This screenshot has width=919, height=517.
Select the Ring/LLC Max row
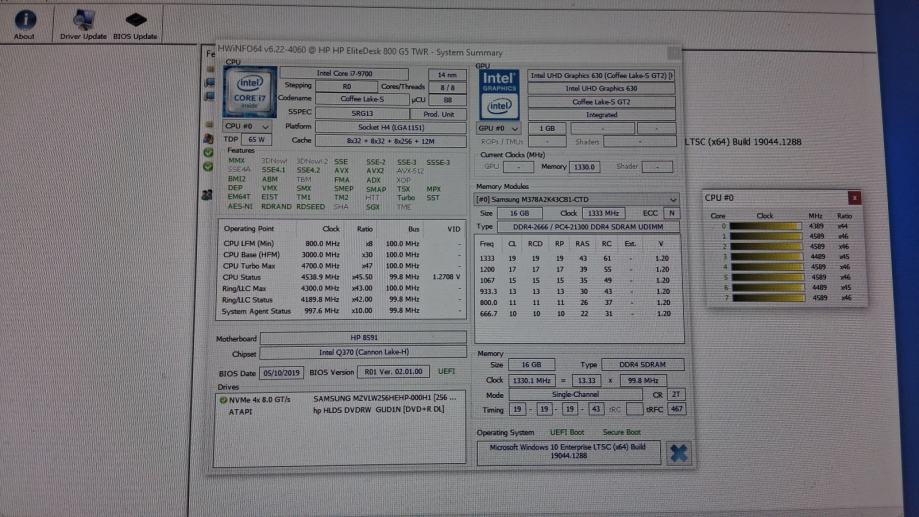point(341,288)
